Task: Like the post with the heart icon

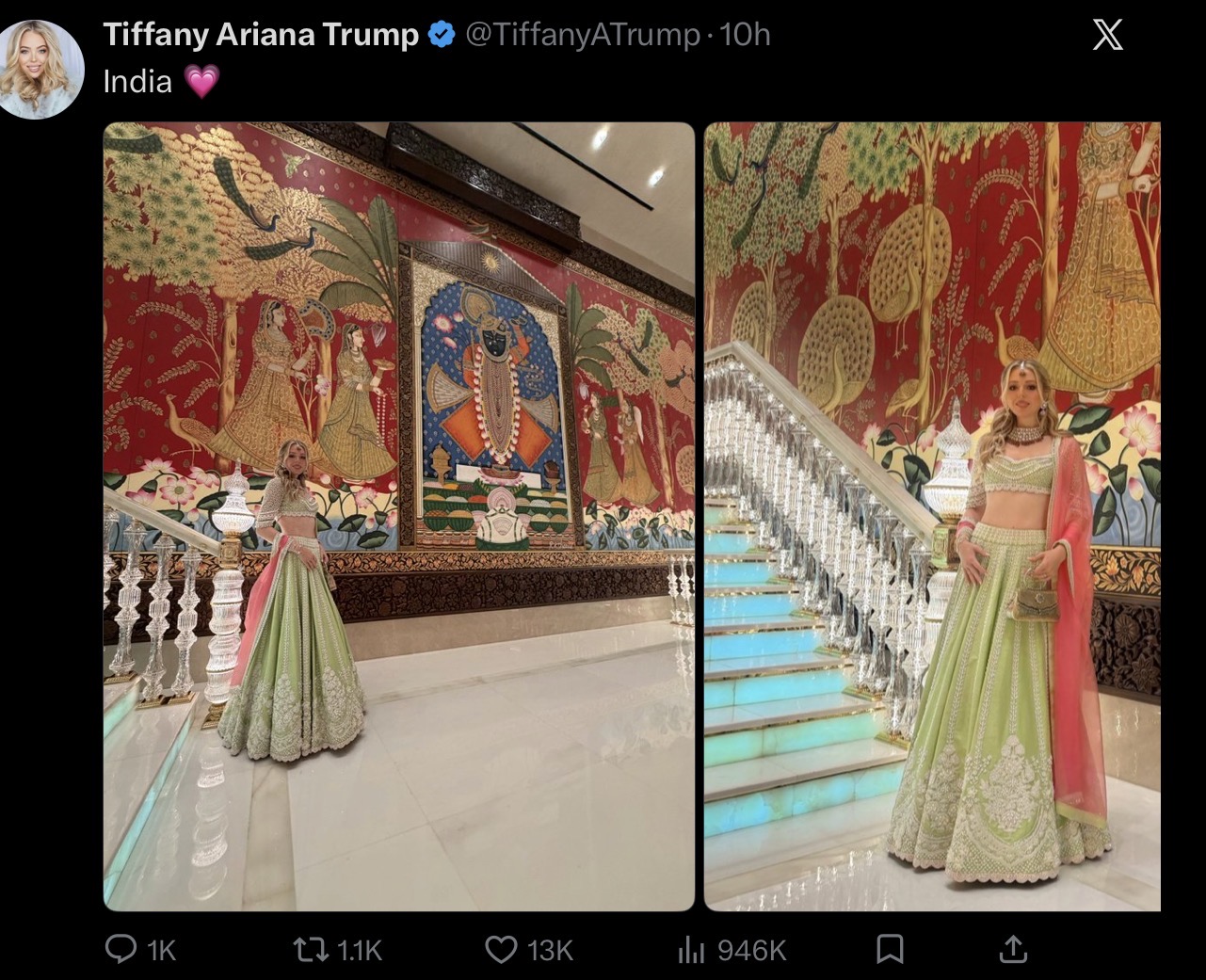Action: pos(501,949)
